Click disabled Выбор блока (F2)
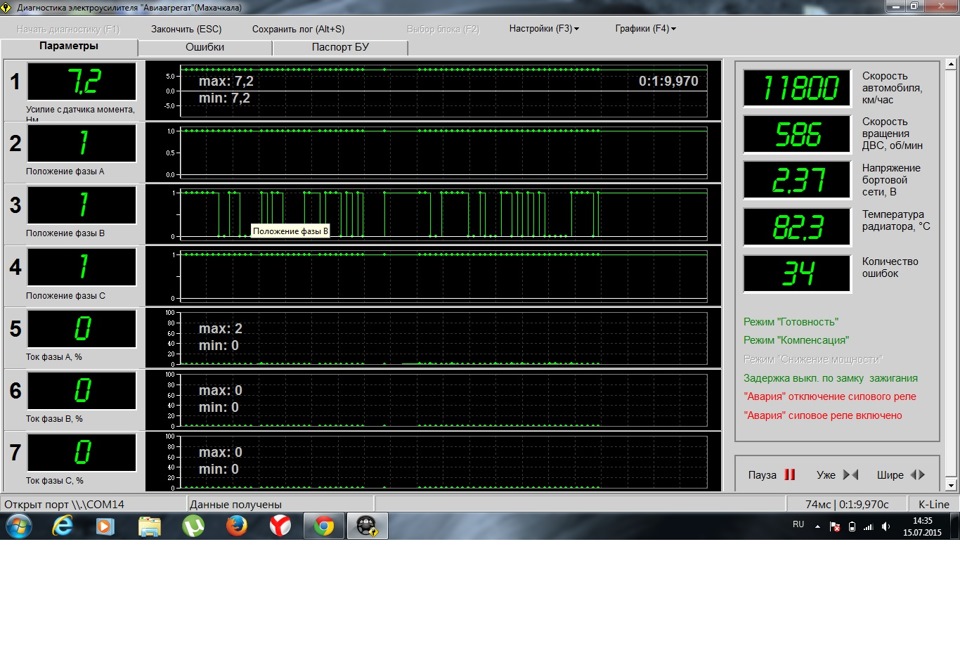The height and width of the screenshot is (653, 960). tap(443, 29)
